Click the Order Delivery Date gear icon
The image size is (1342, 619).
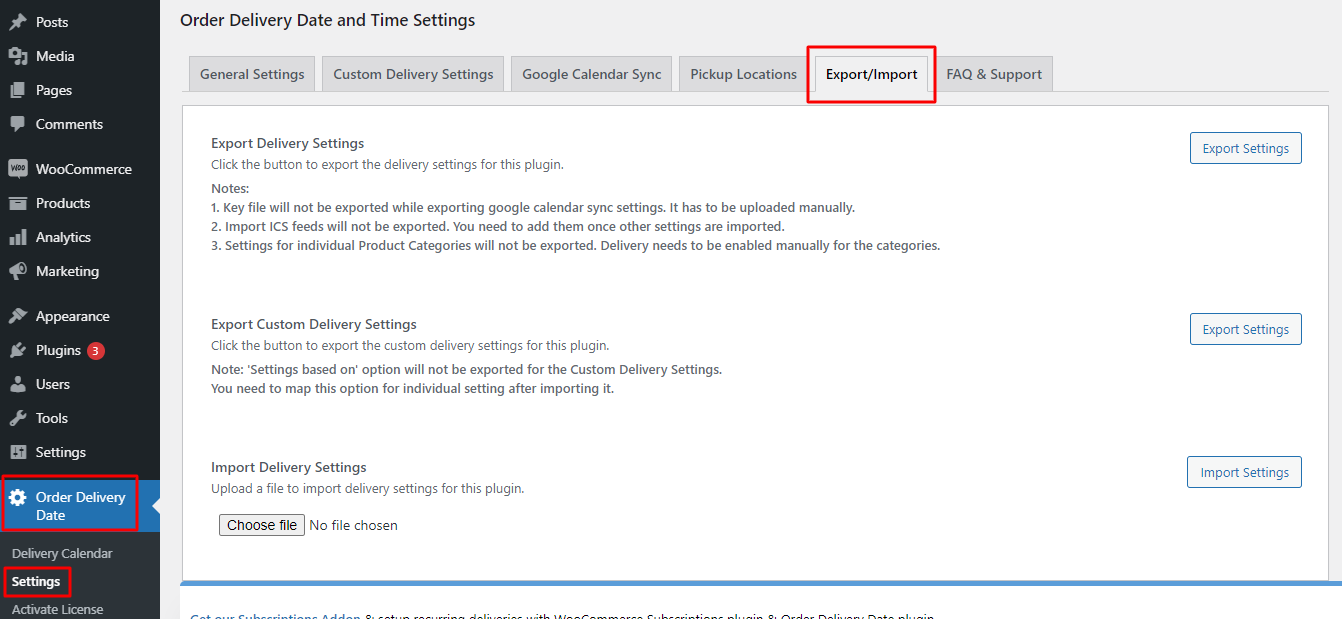[22, 497]
